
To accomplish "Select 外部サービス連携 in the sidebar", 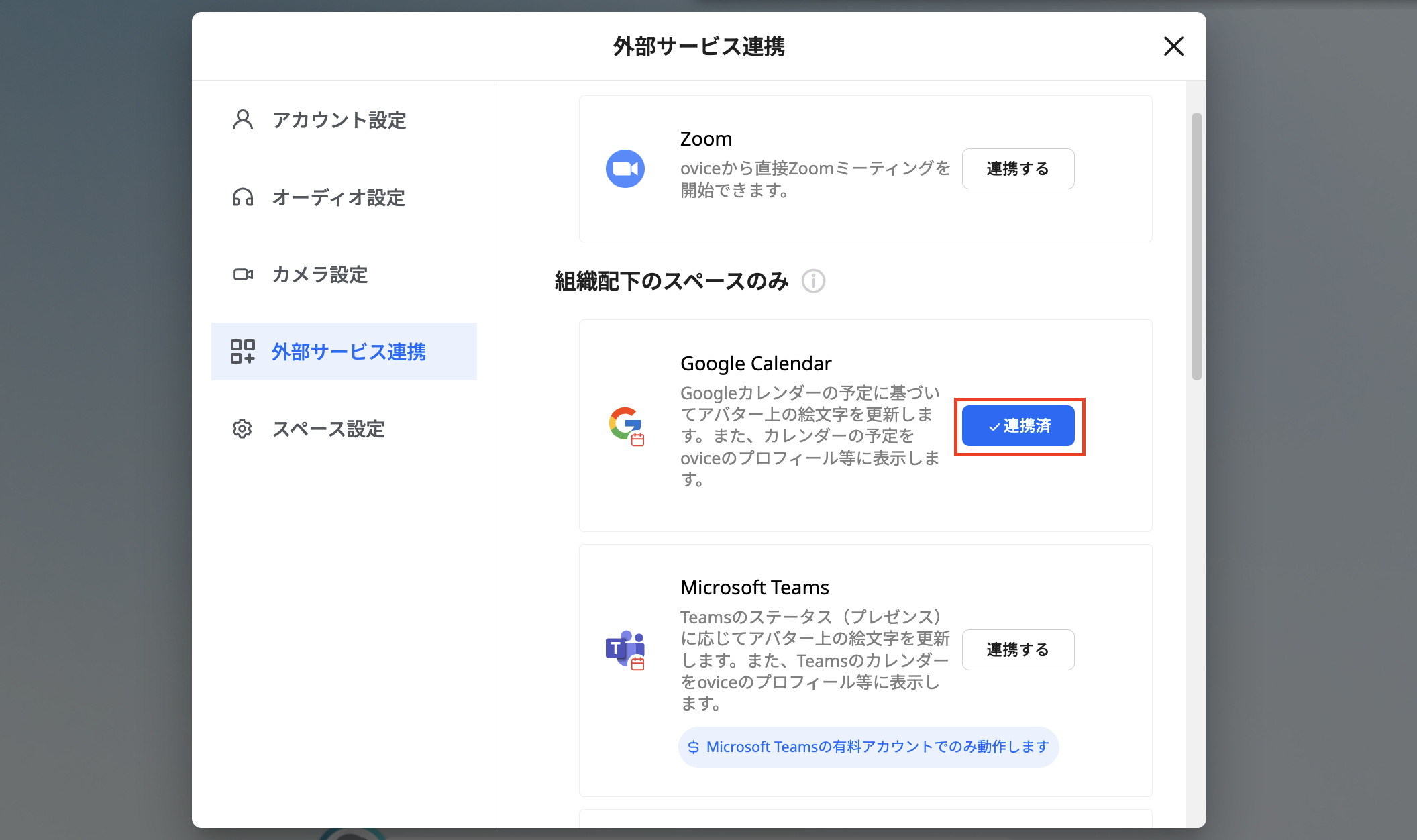I will [344, 352].
